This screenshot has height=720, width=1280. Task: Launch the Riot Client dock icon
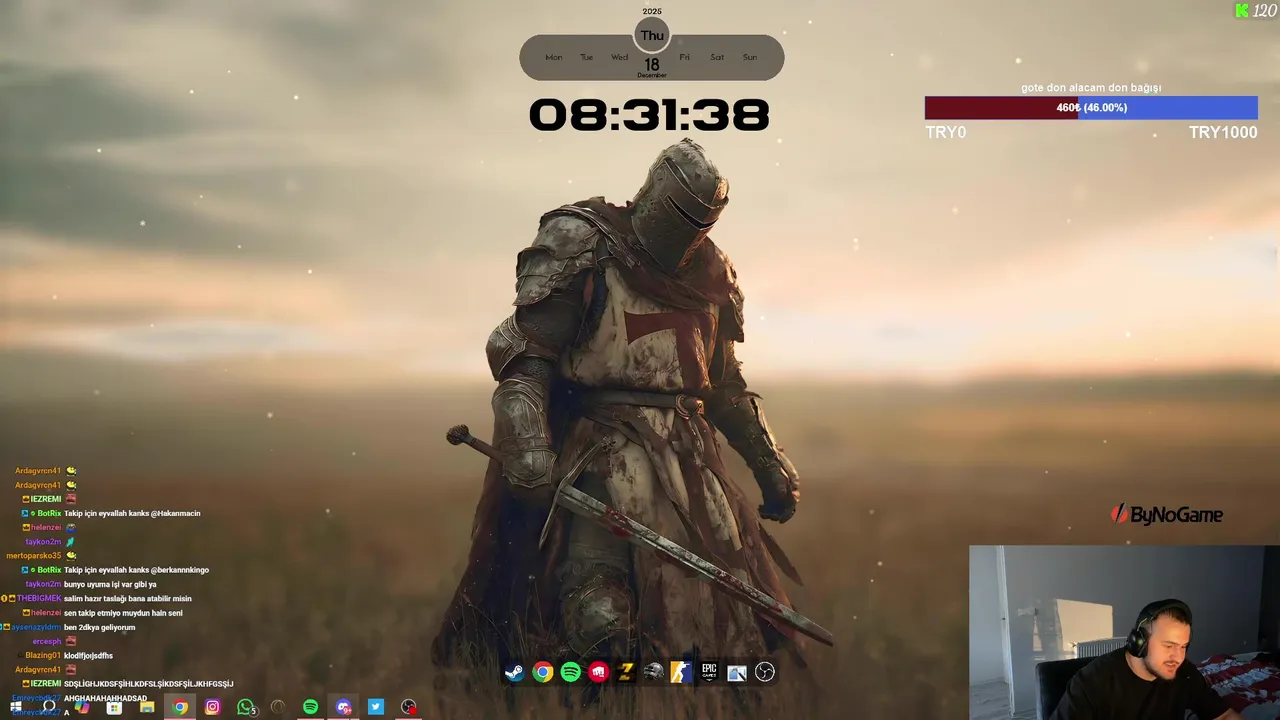598,672
